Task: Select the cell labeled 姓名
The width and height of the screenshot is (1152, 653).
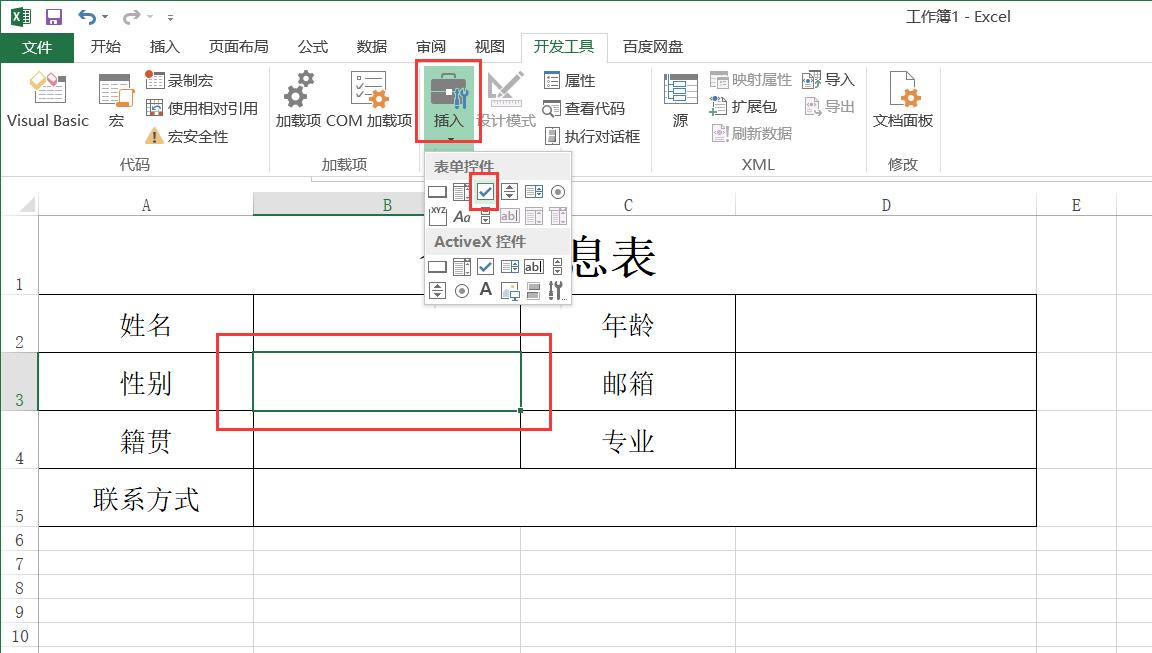Action: pos(145,324)
